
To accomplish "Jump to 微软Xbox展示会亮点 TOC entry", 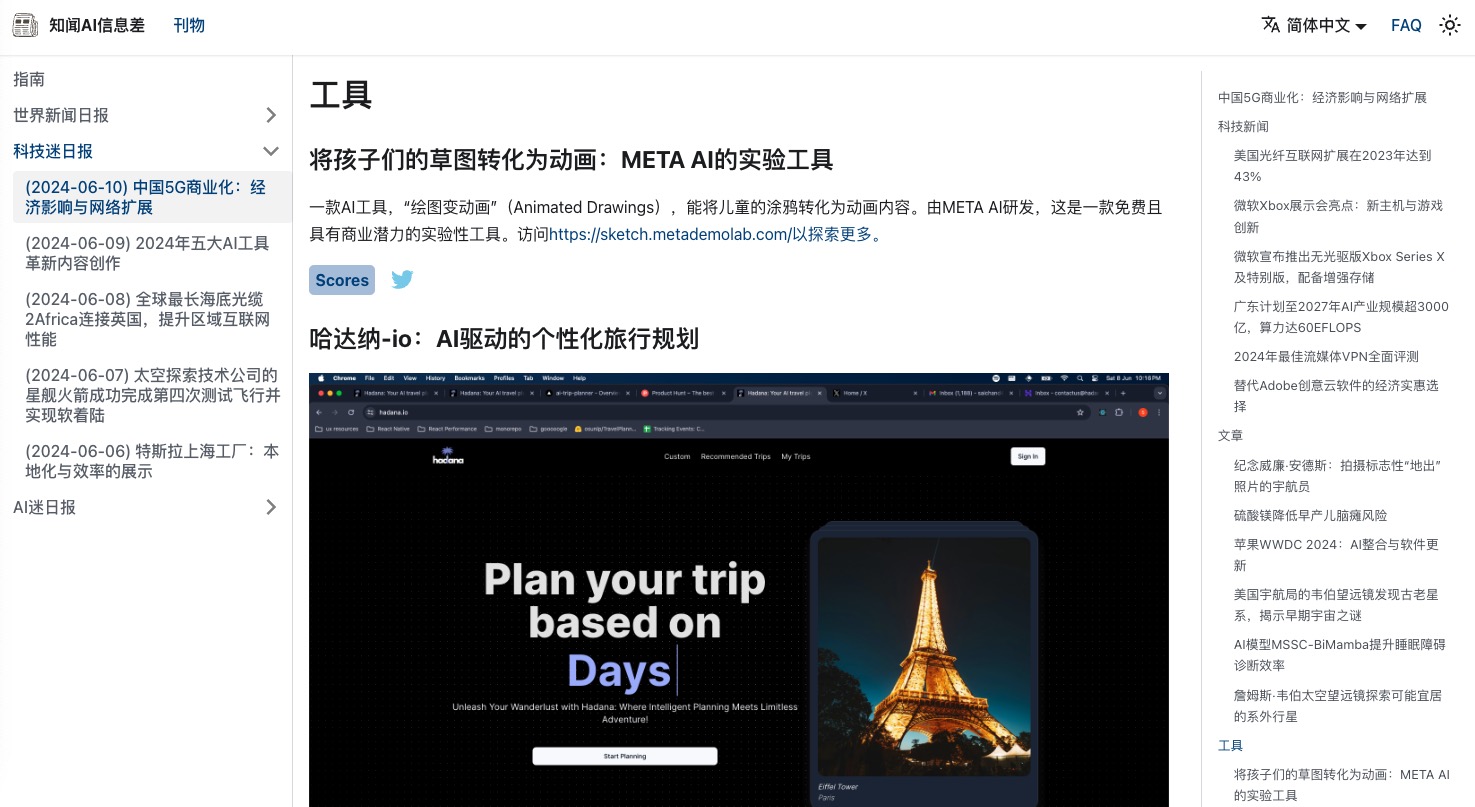I will [1338, 216].
